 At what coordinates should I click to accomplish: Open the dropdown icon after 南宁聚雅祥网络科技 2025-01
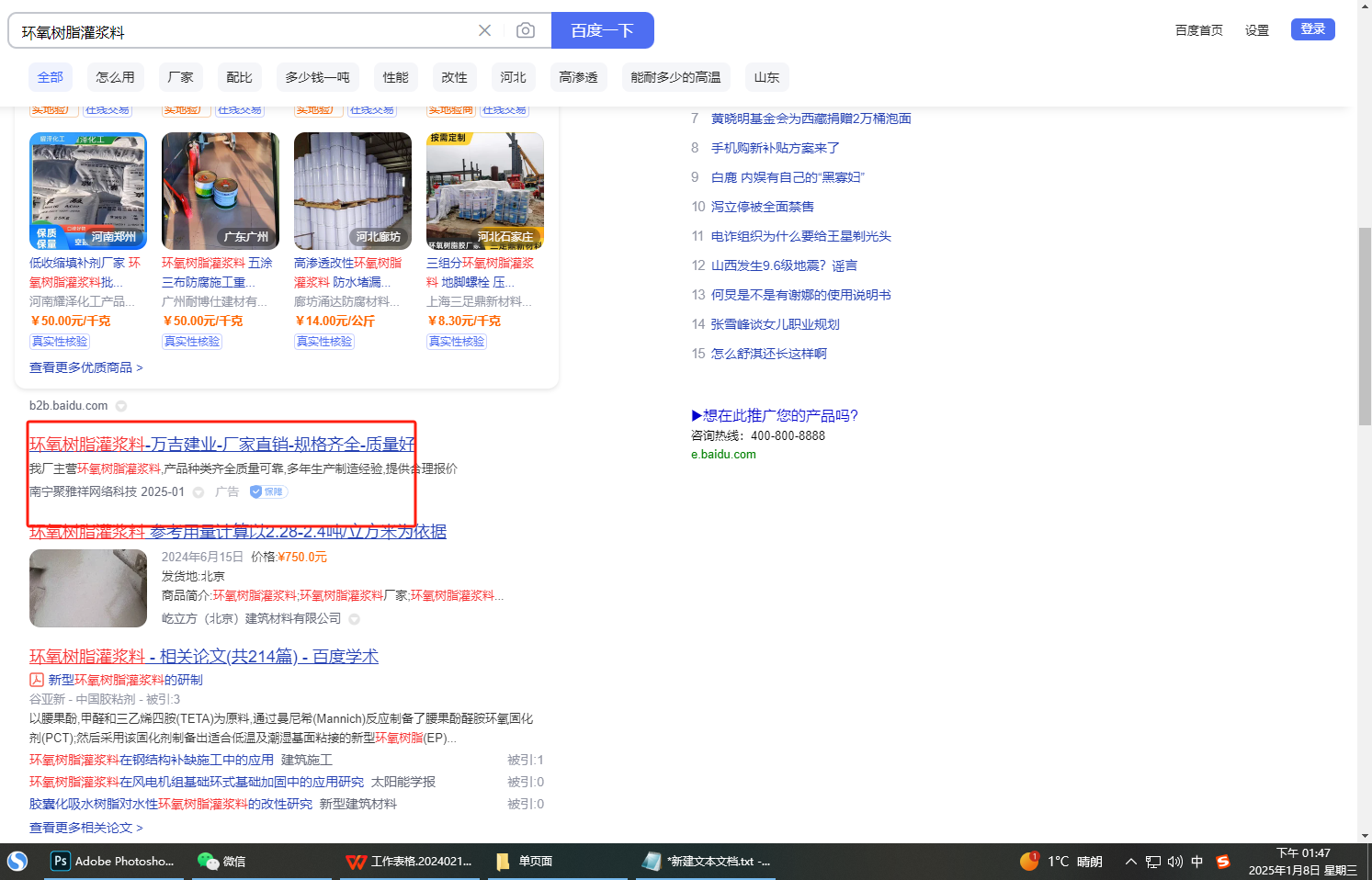[x=198, y=492]
